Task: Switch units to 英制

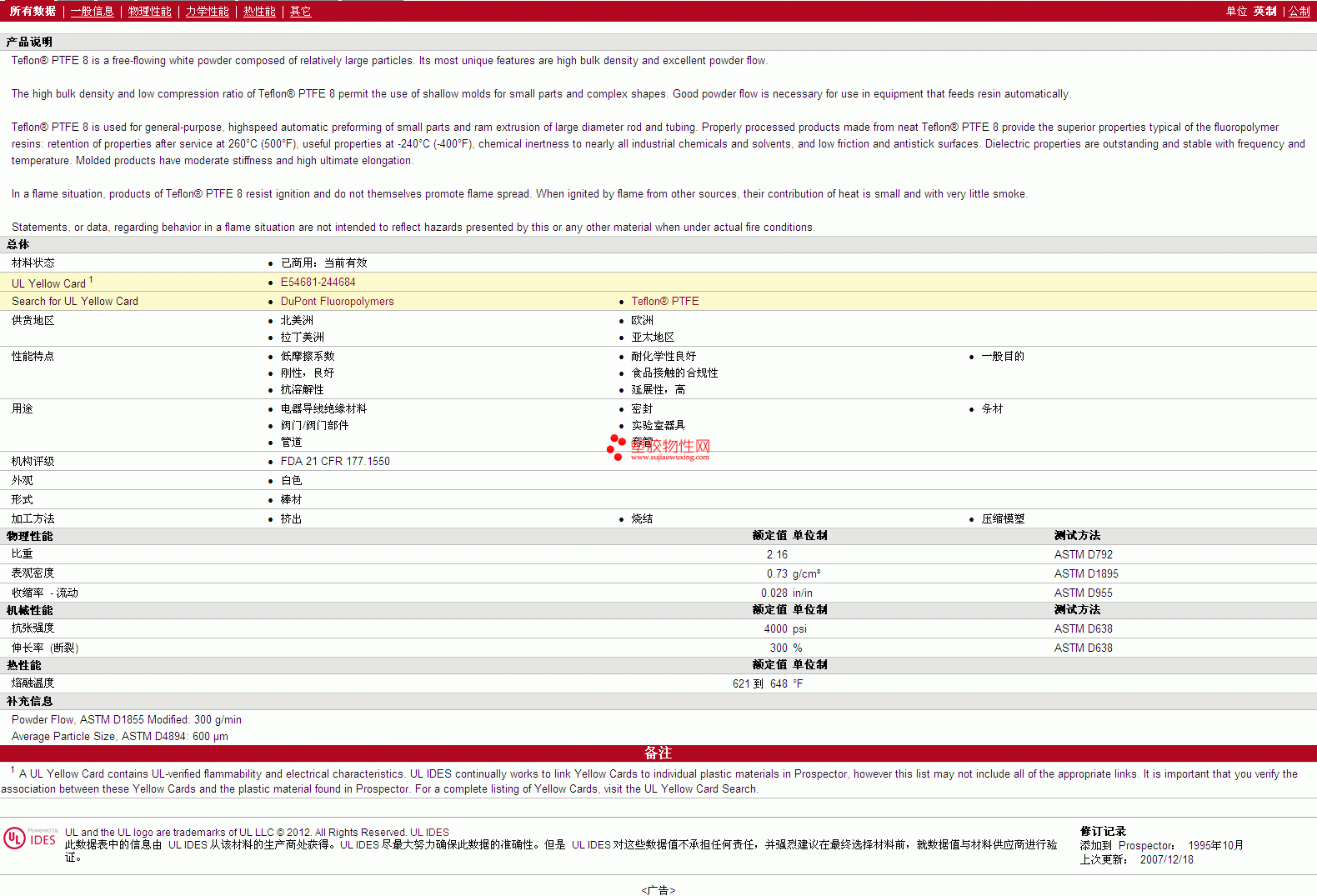Action: pos(1264,11)
